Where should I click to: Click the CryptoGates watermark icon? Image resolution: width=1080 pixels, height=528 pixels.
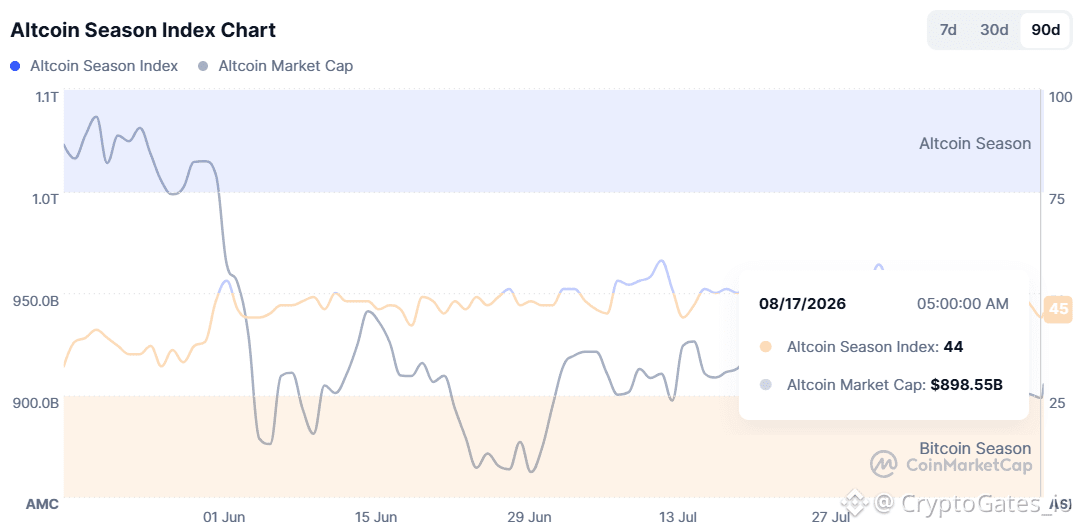(x=857, y=503)
